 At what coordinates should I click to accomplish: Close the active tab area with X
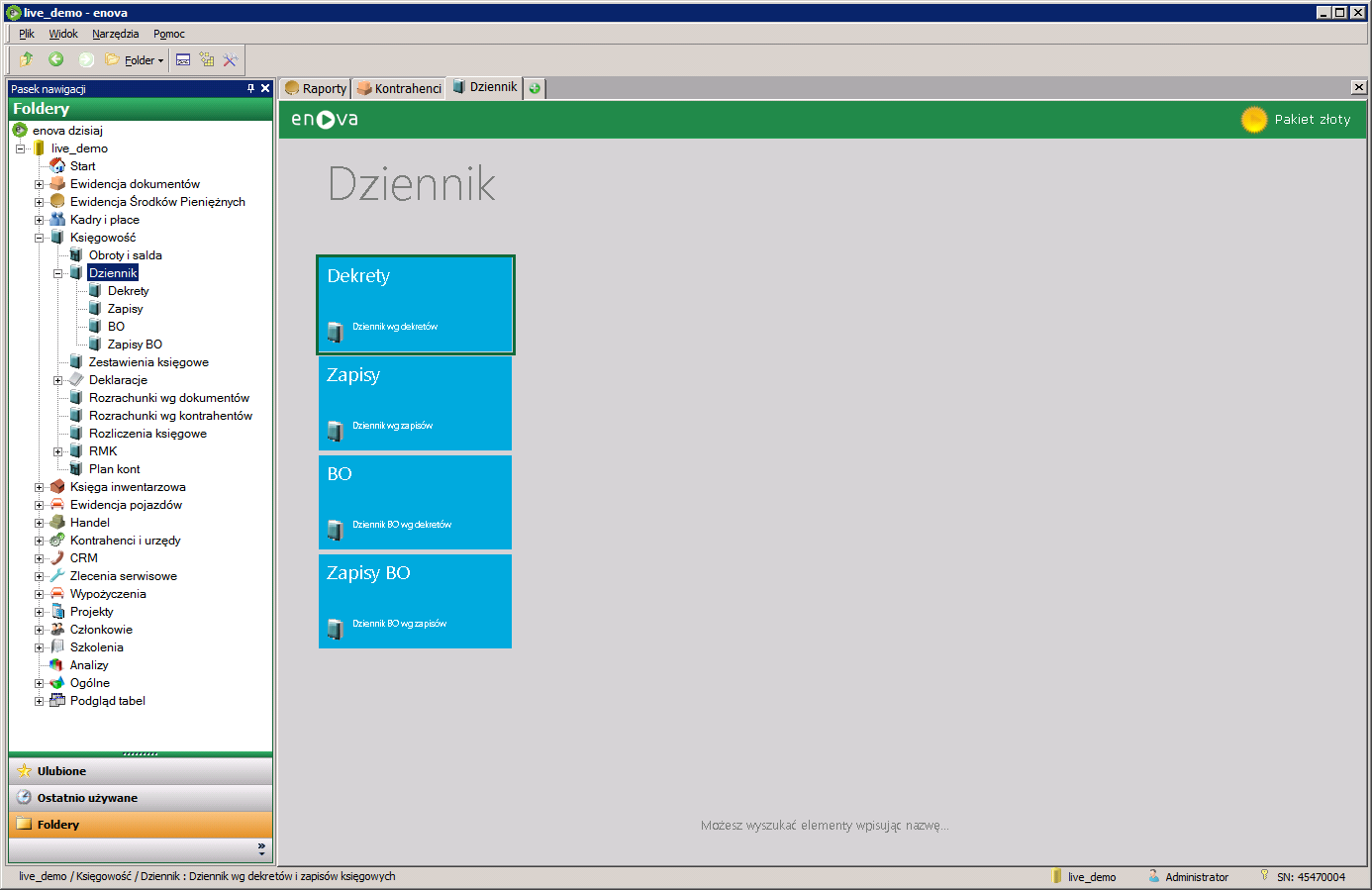tap(1359, 87)
